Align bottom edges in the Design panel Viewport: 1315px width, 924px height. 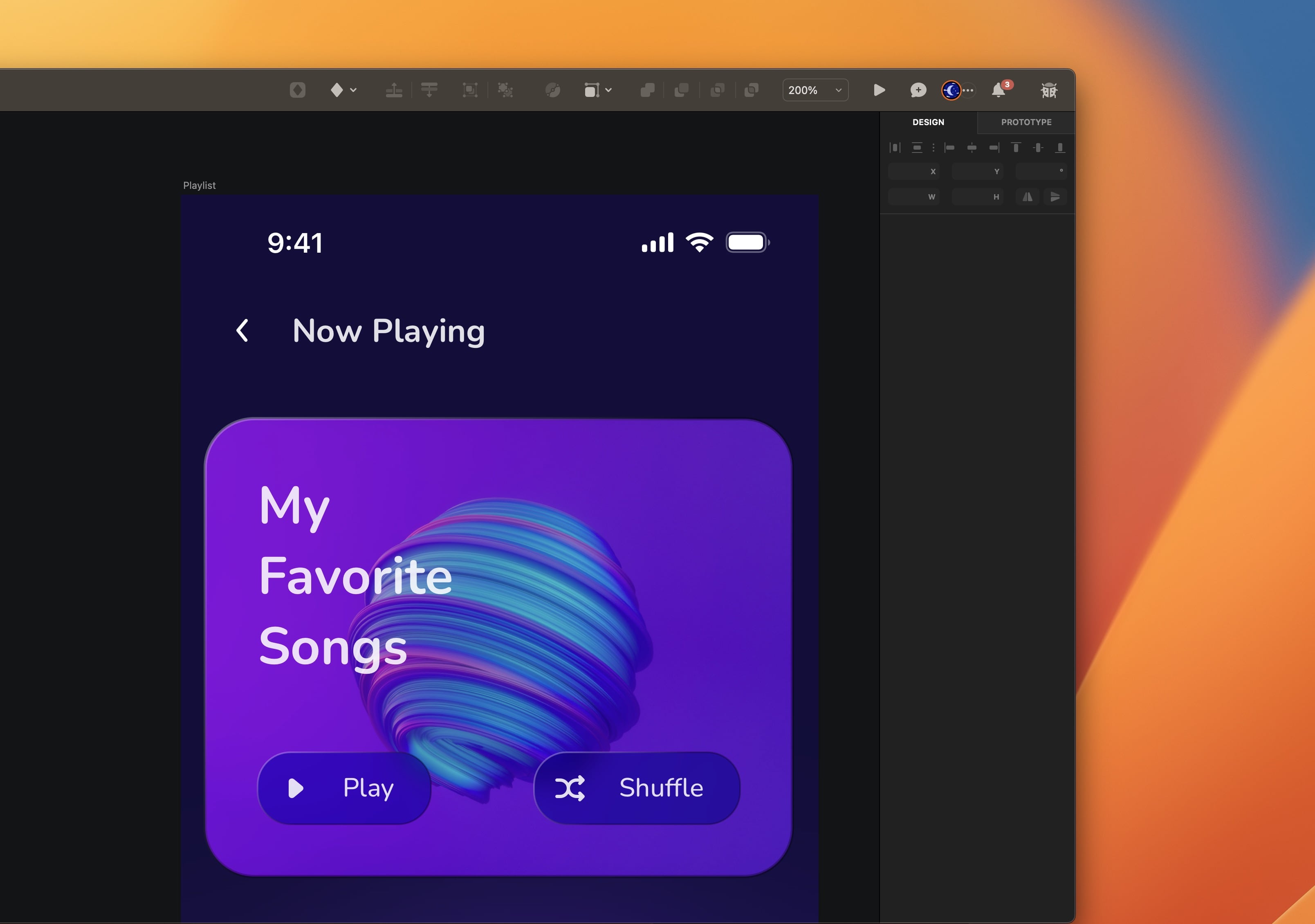1059,148
